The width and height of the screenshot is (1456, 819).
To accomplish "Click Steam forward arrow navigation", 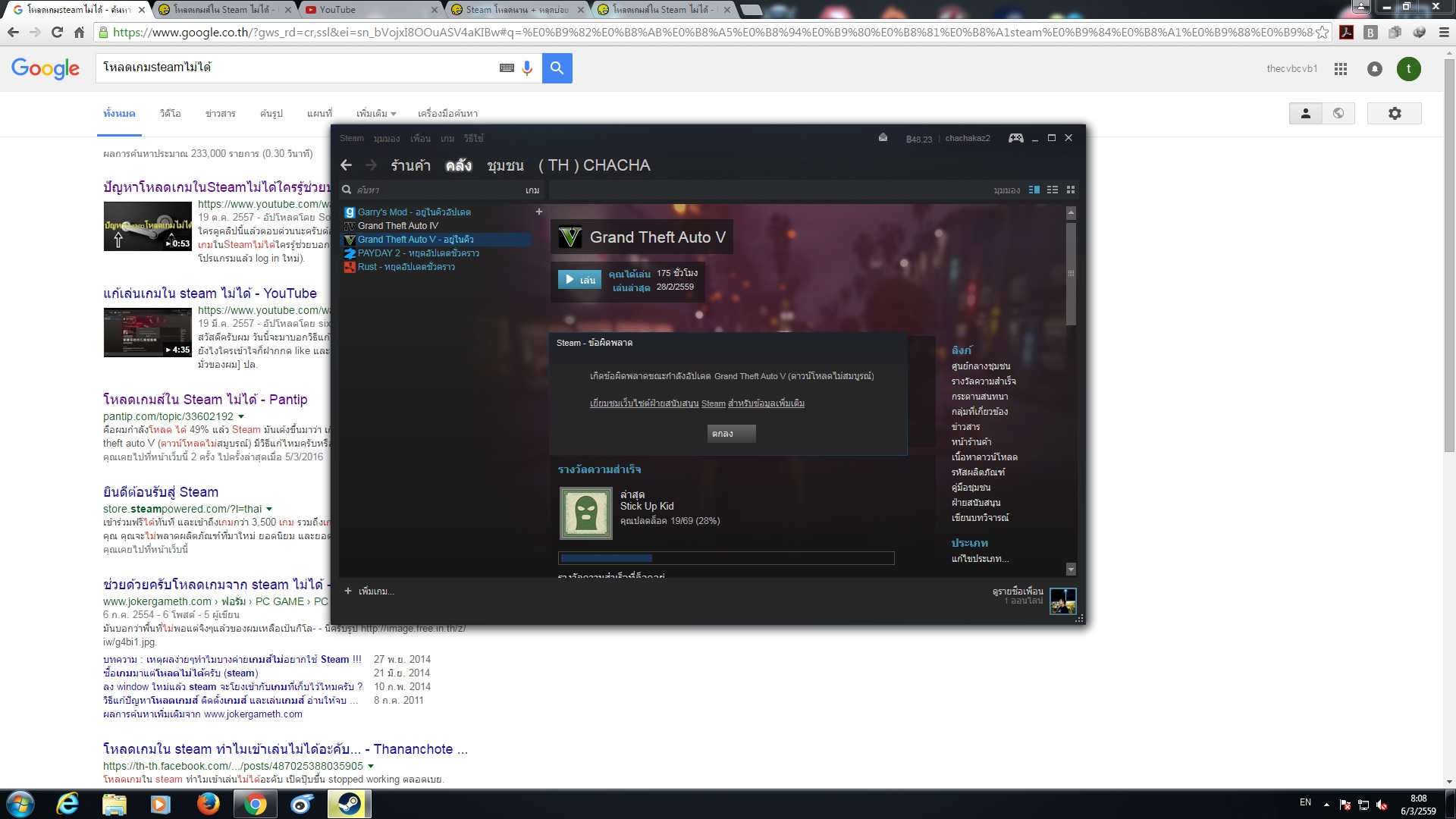I will [x=371, y=165].
